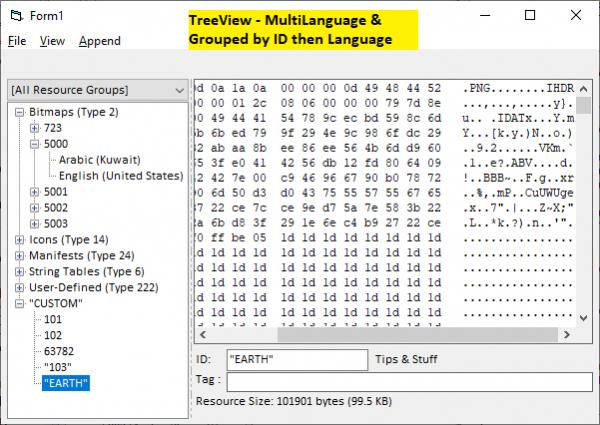Select tree item 5000
Image resolution: width=600 pixels, height=425 pixels.
pyautogui.click(x=56, y=144)
